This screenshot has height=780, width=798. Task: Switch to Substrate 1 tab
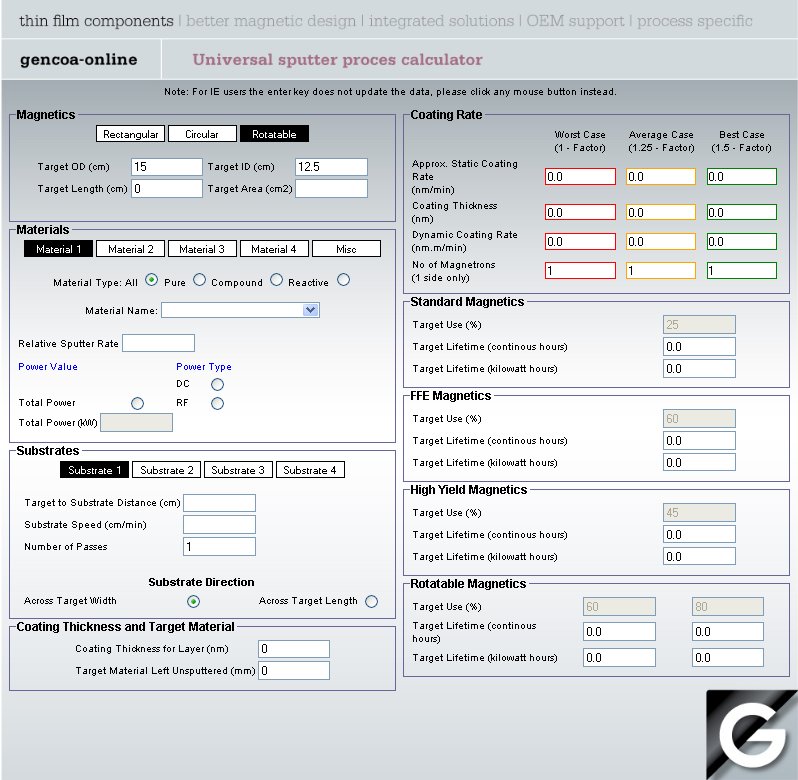pyautogui.click(x=95, y=470)
